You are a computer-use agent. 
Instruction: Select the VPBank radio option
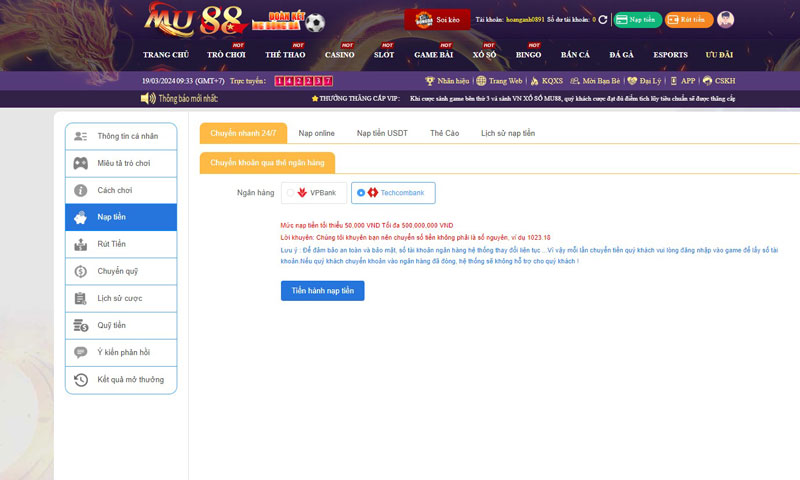tap(314, 193)
